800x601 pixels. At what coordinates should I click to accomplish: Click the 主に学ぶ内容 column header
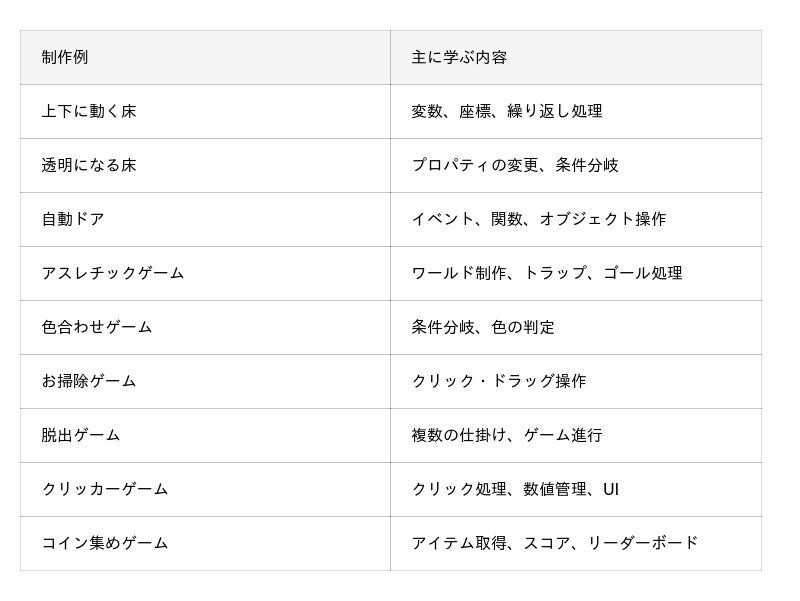coord(576,57)
